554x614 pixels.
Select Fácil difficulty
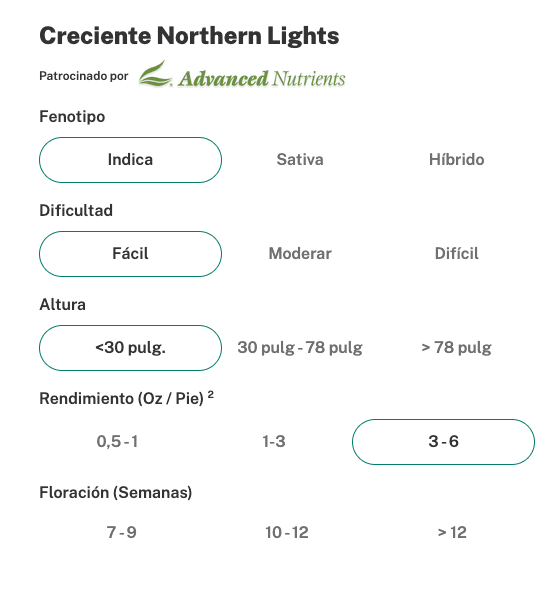click(130, 254)
